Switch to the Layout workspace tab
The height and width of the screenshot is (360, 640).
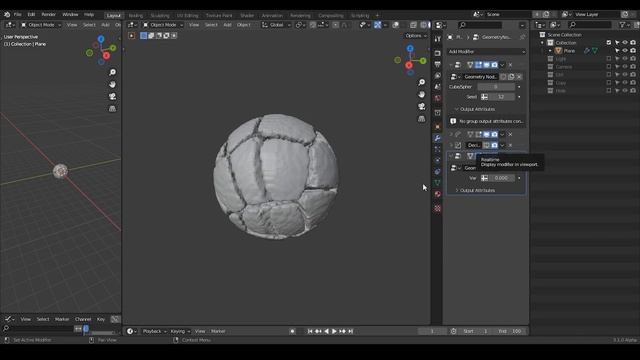[x=113, y=15]
